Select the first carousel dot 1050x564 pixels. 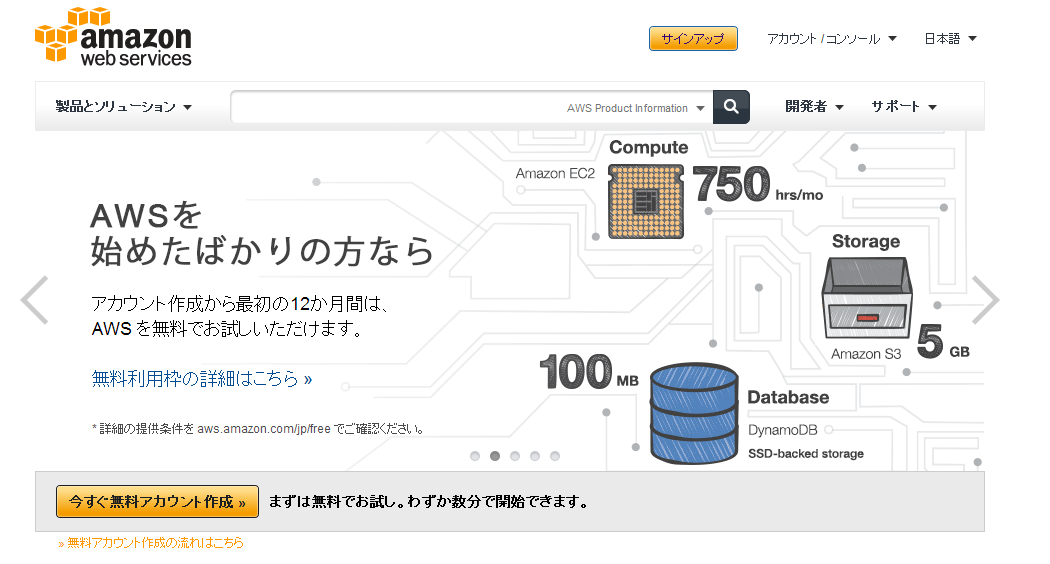pyautogui.click(x=475, y=456)
